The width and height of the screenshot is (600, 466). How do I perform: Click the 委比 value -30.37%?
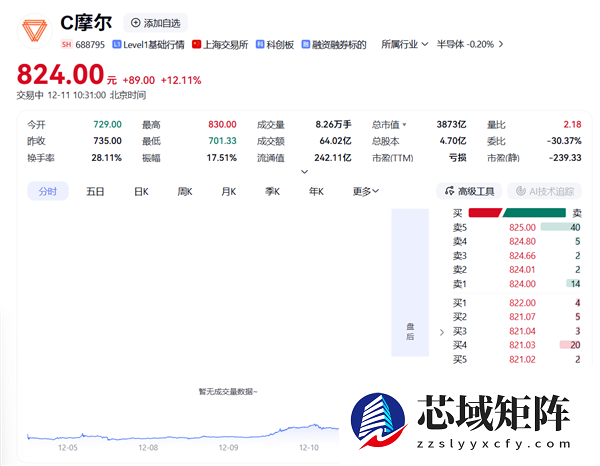[x=564, y=141]
